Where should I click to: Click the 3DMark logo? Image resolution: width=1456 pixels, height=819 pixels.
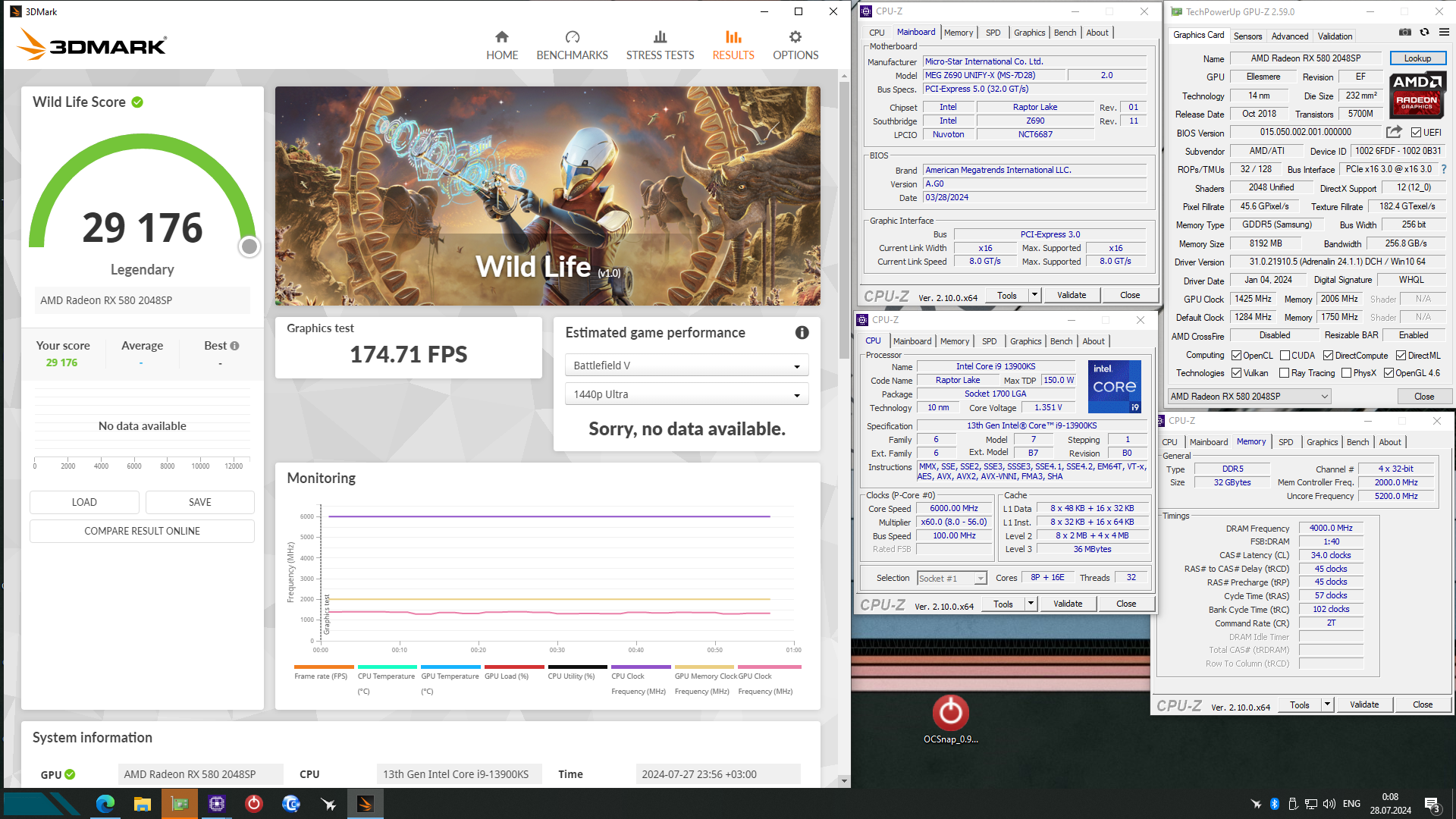point(92,44)
